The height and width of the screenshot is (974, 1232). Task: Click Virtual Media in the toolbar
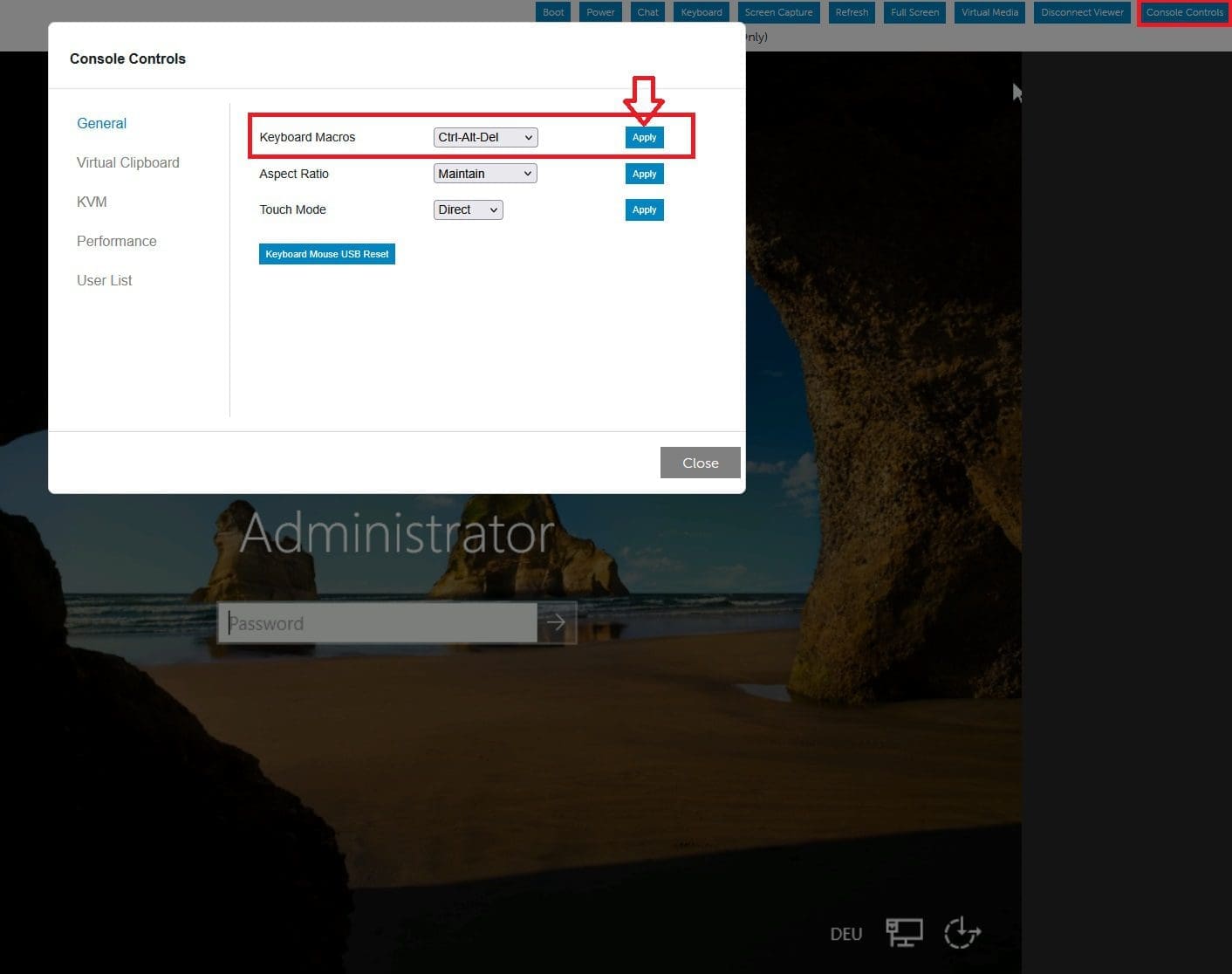(989, 12)
